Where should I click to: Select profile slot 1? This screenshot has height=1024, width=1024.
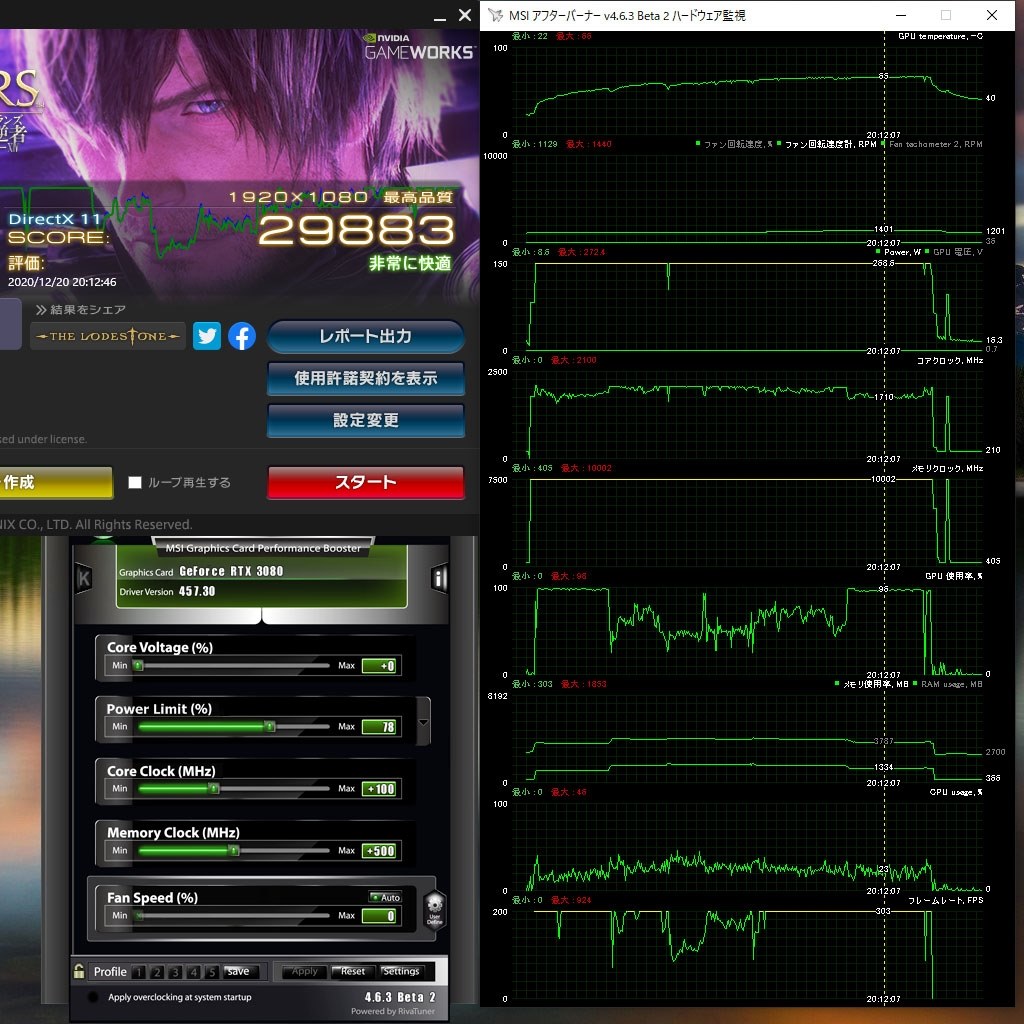138,972
